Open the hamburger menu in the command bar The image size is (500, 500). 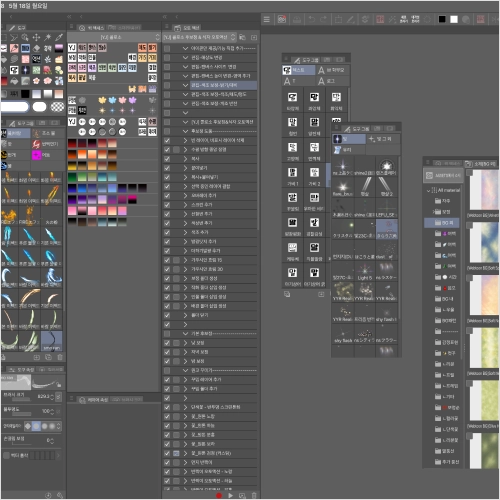[267, 19]
